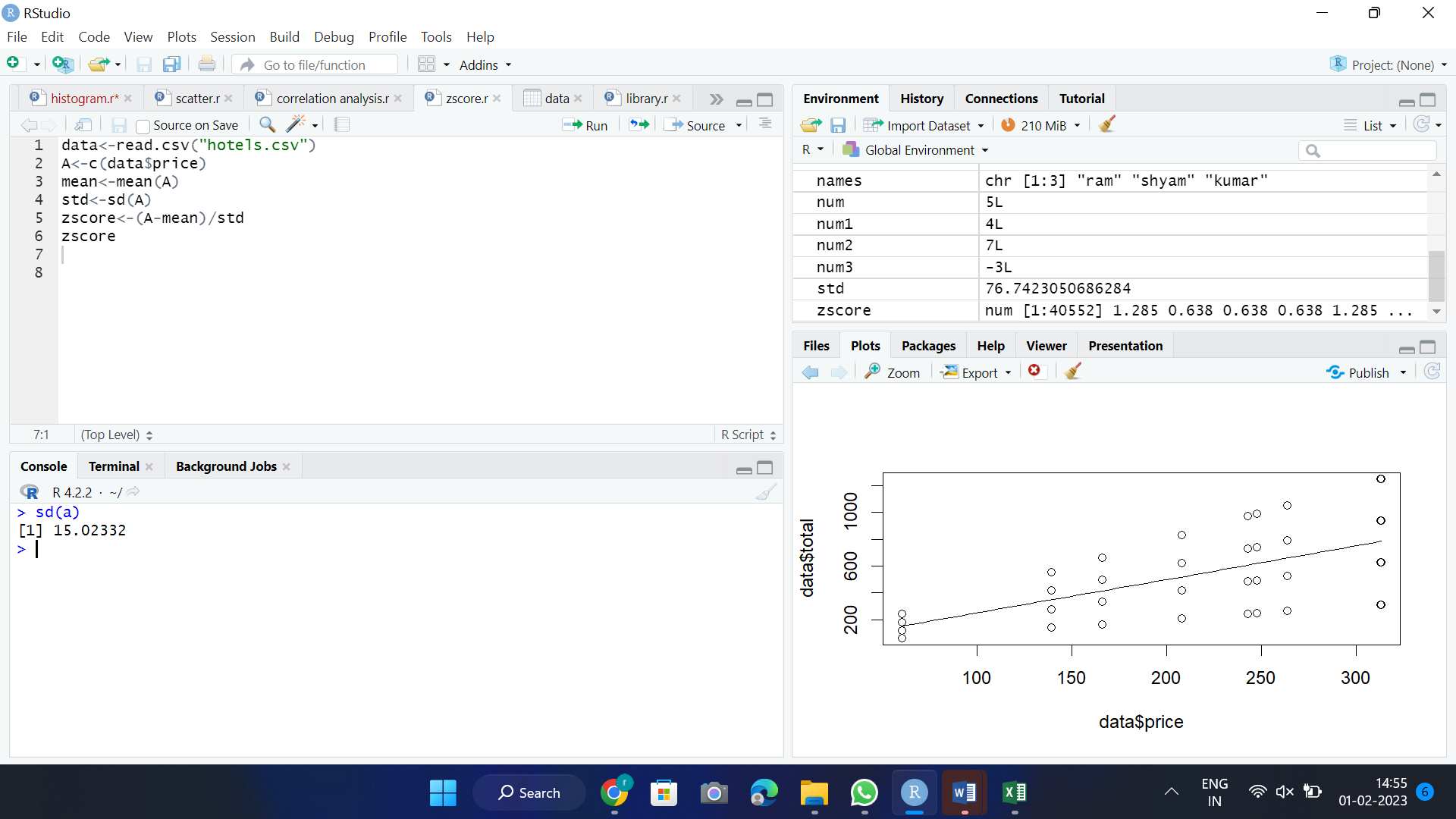Image resolution: width=1456 pixels, height=819 pixels.
Task: Open the Code Tools magic wand
Action: click(297, 125)
